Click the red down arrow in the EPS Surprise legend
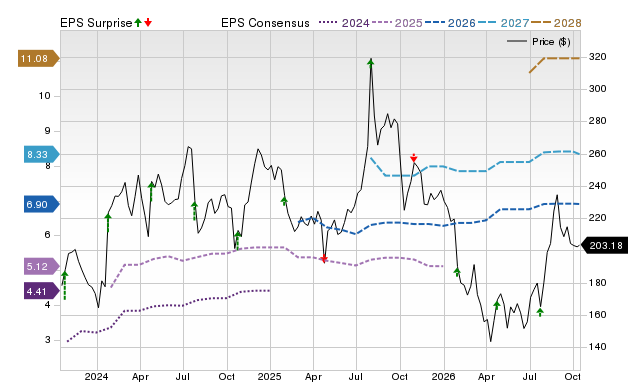Image resolution: width=640 pixels, height=382 pixels. [x=148, y=22]
